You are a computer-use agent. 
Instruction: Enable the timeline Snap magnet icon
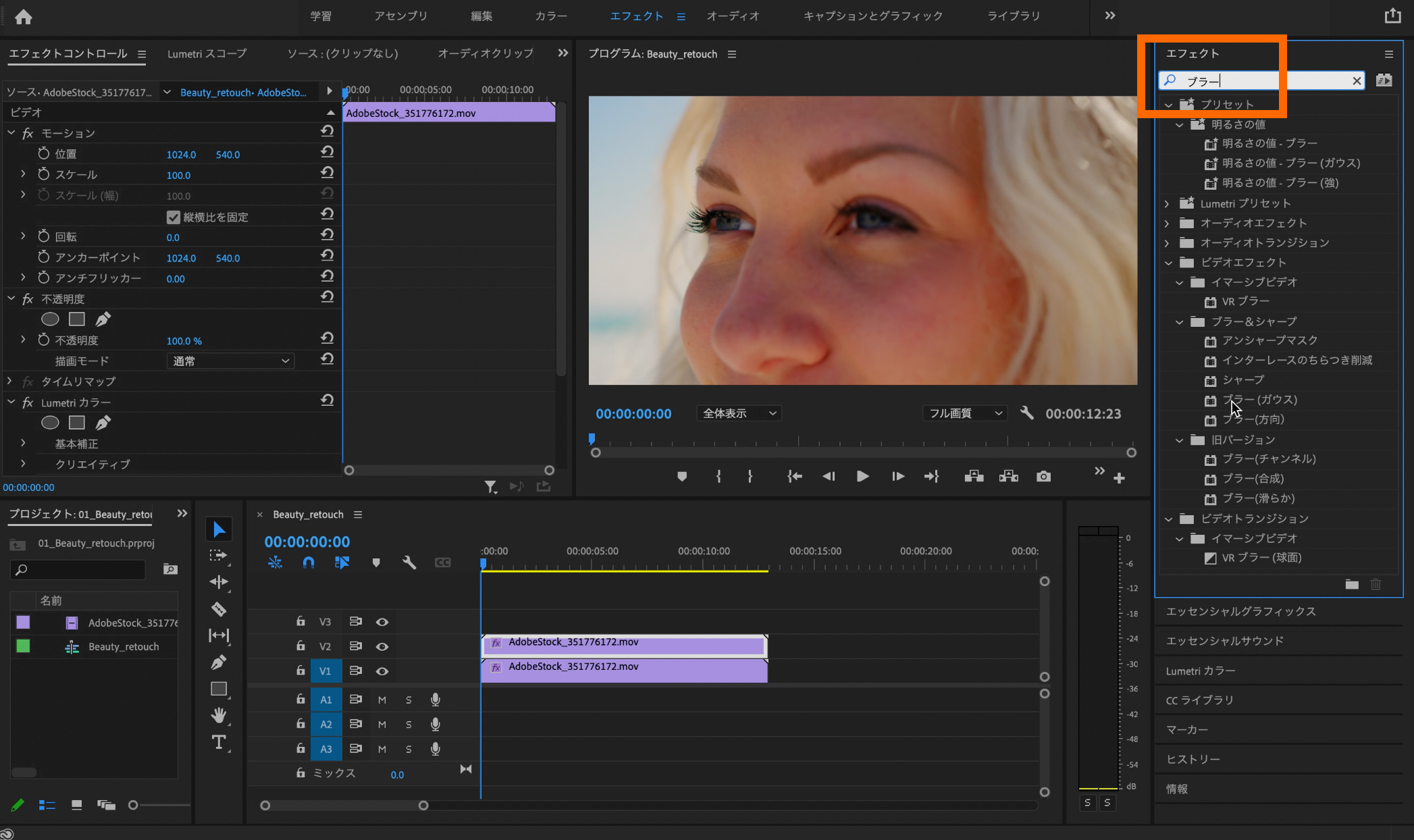click(309, 562)
